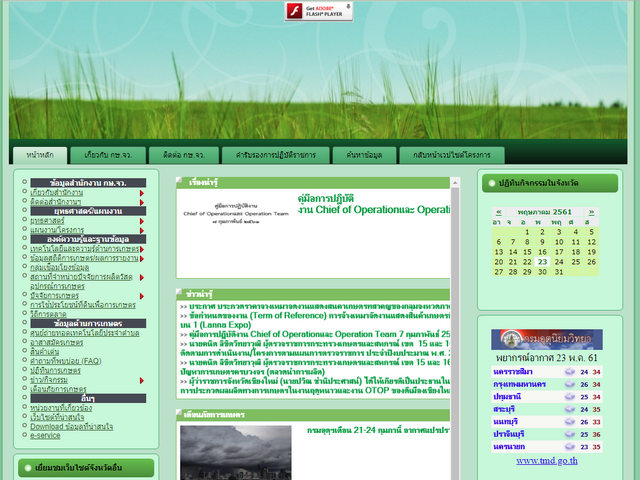This screenshot has width=640, height=480.
Task: Select date 1 in the calendar
Action: 527,232
